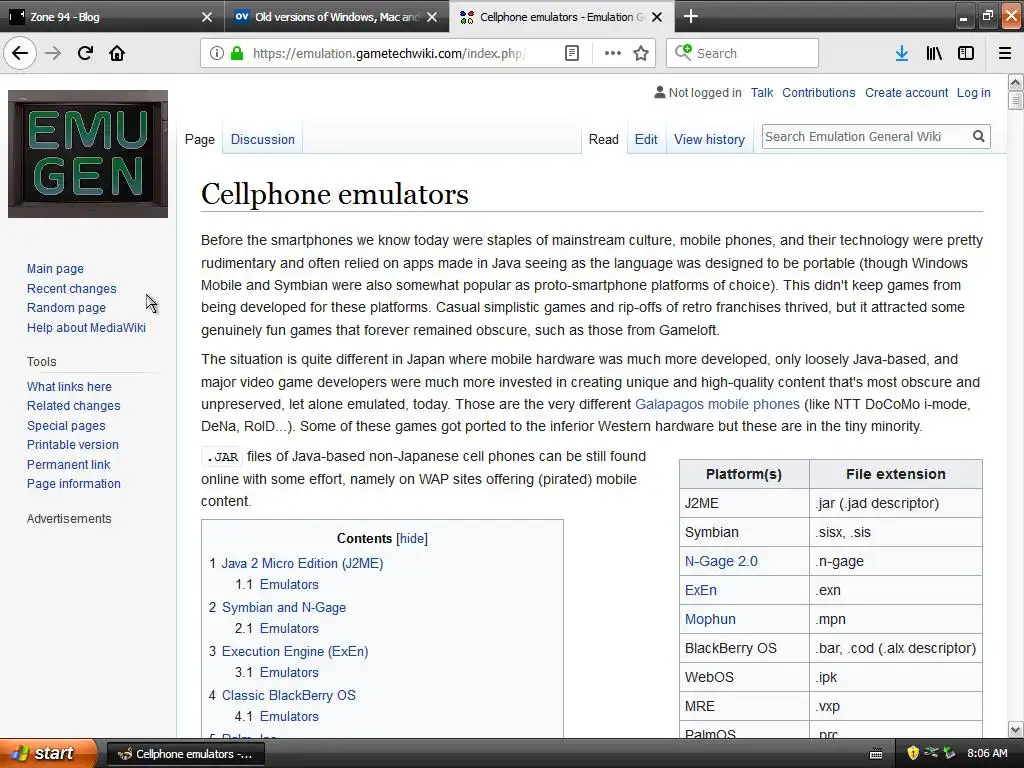
Task: Toggle the sidebars button
Action: [x=966, y=53]
